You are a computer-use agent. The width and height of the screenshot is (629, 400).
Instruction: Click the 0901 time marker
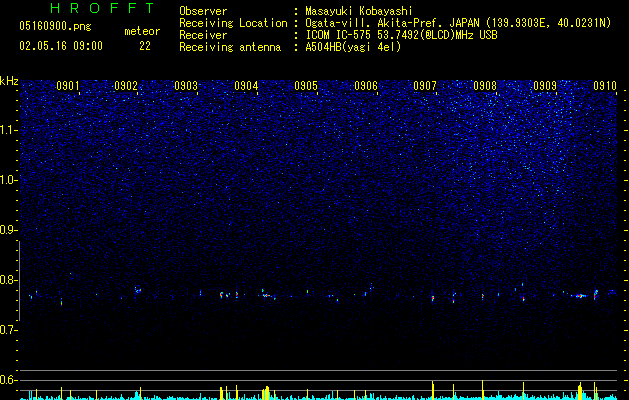(x=67, y=85)
